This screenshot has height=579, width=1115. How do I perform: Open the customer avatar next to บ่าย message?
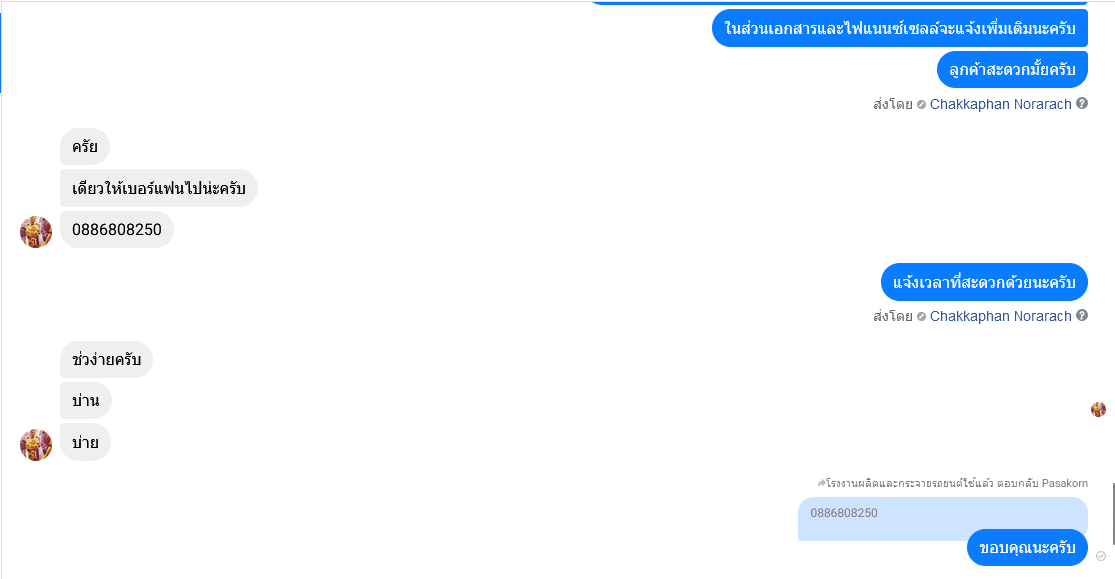click(x=36, y=445)
